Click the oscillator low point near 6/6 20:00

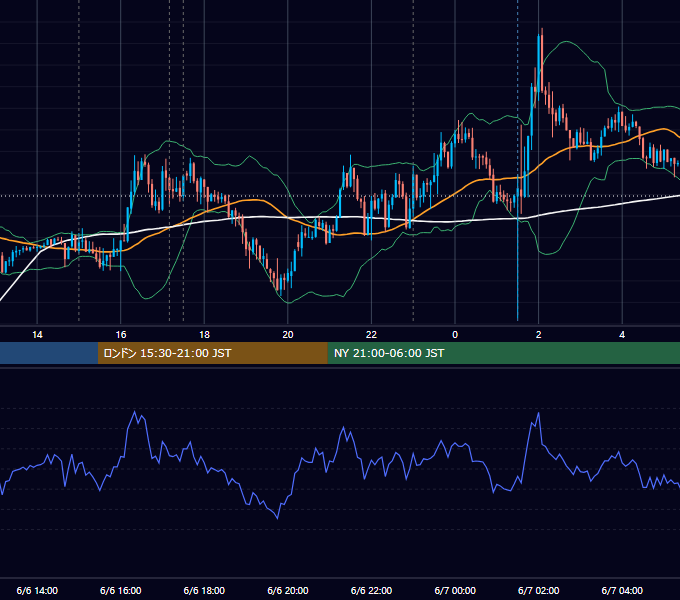[x=278, y=517]
